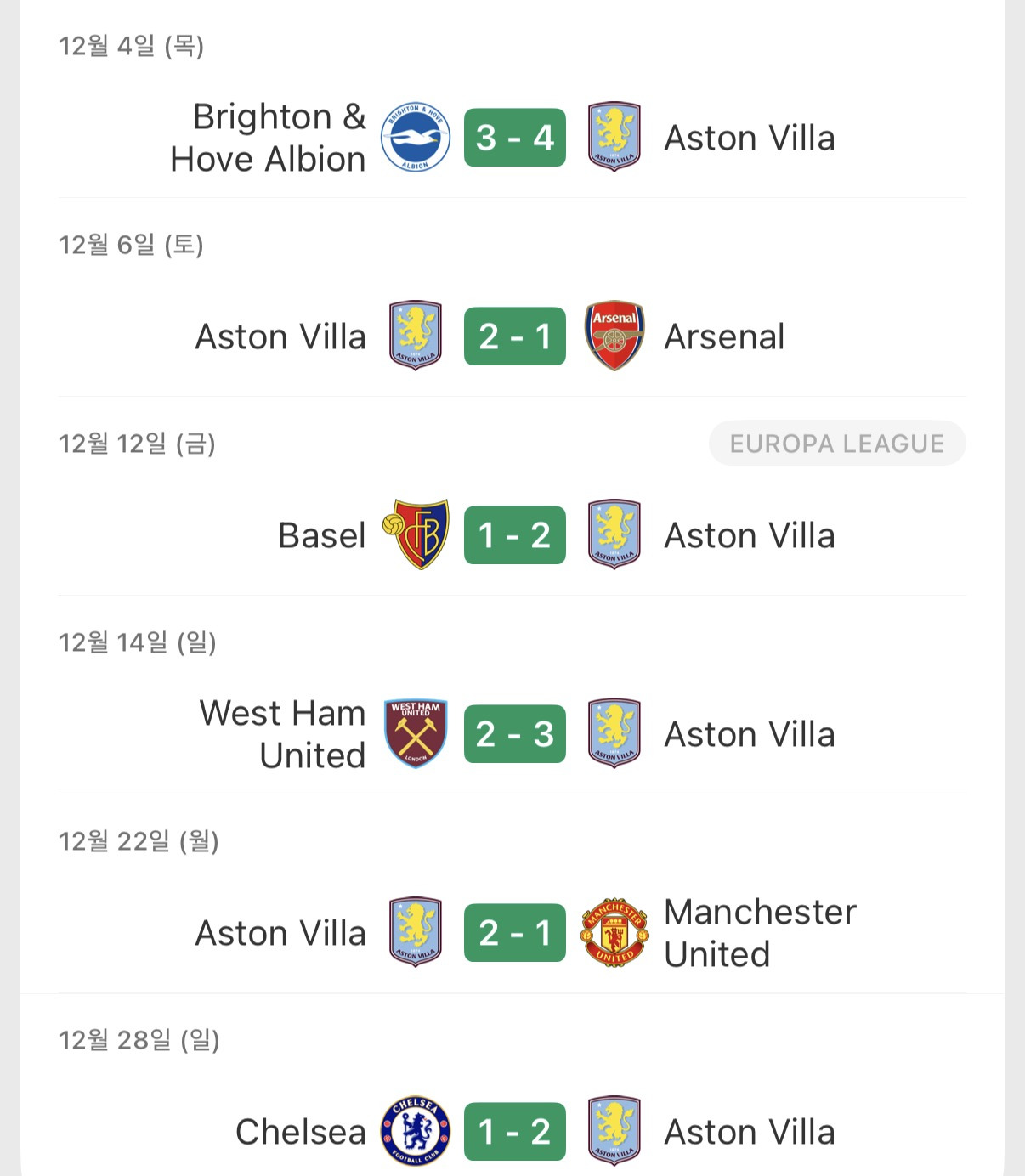
Task: Open the 2 - 1 score against Arsenal
Action: pyautogui.click(x=514, y=336)
